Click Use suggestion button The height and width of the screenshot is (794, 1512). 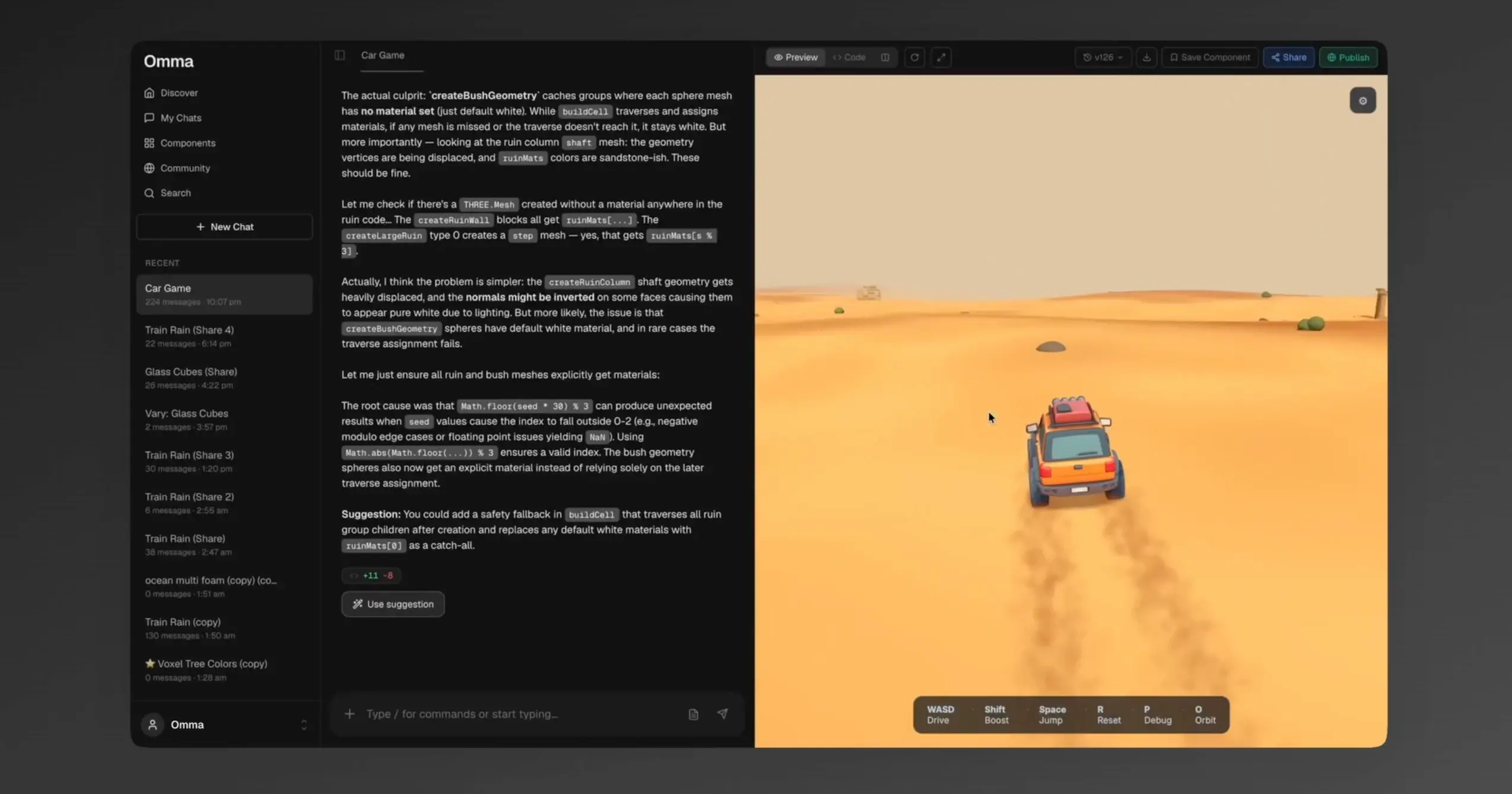coord(393,604)
